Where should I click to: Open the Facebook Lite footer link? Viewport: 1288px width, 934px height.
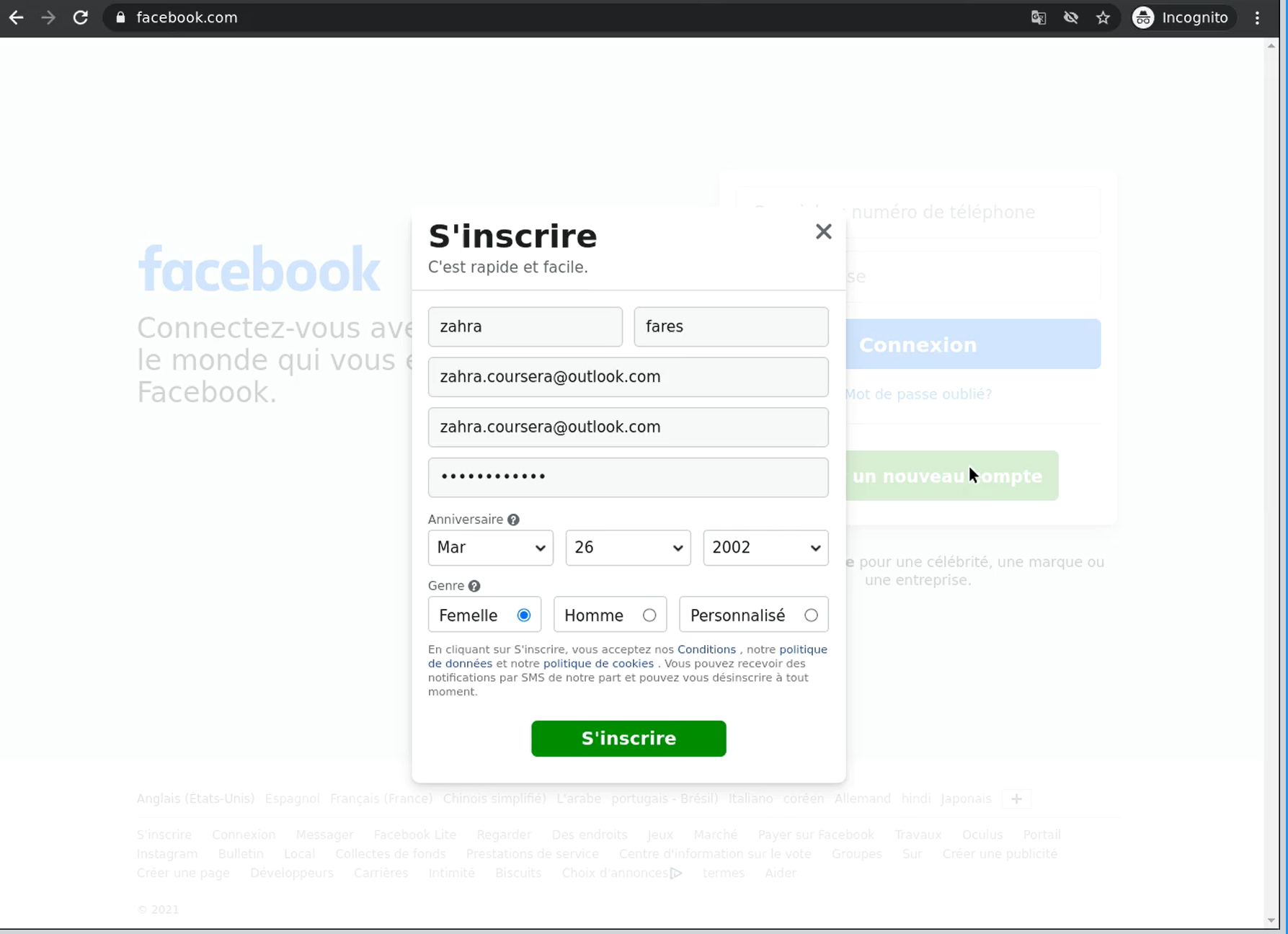(x=415, y=835)
